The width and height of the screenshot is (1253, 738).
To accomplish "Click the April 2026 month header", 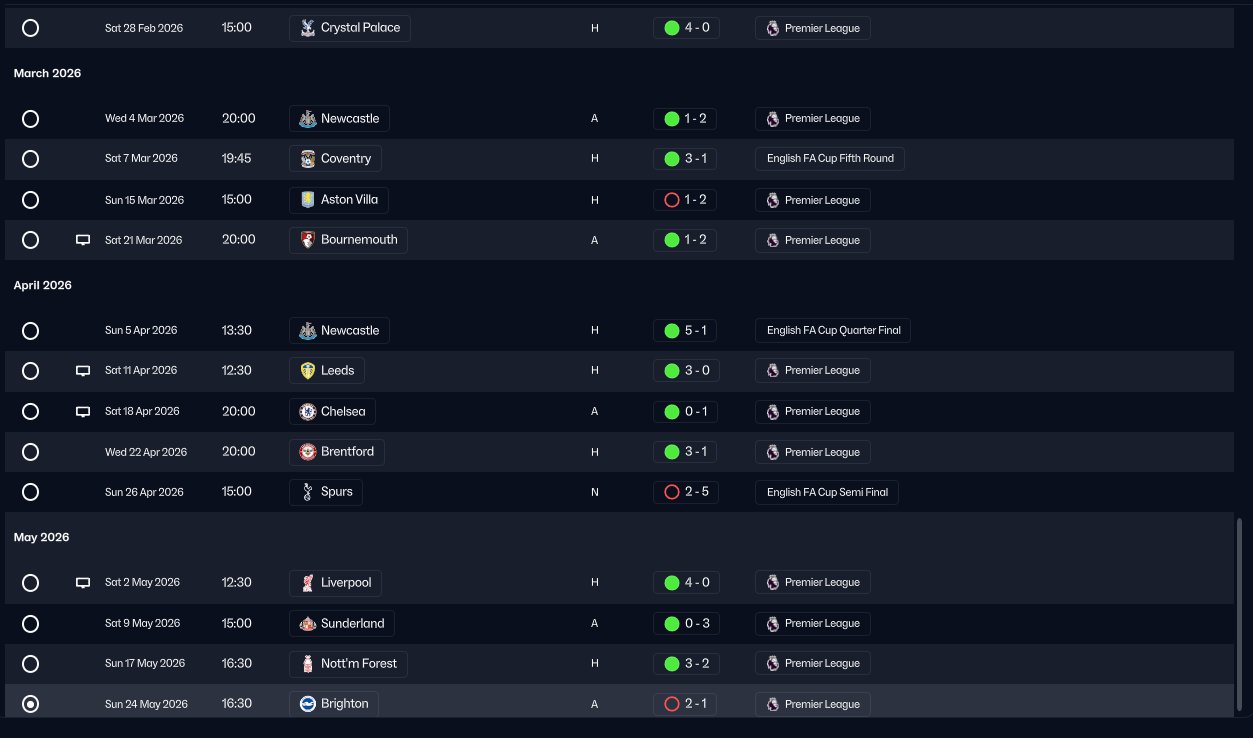I will click(x=43, y=286).
